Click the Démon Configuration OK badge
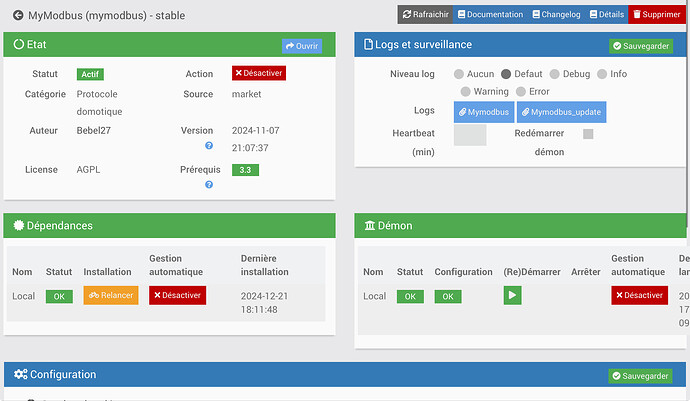690x401 pixels. point(448,297)
